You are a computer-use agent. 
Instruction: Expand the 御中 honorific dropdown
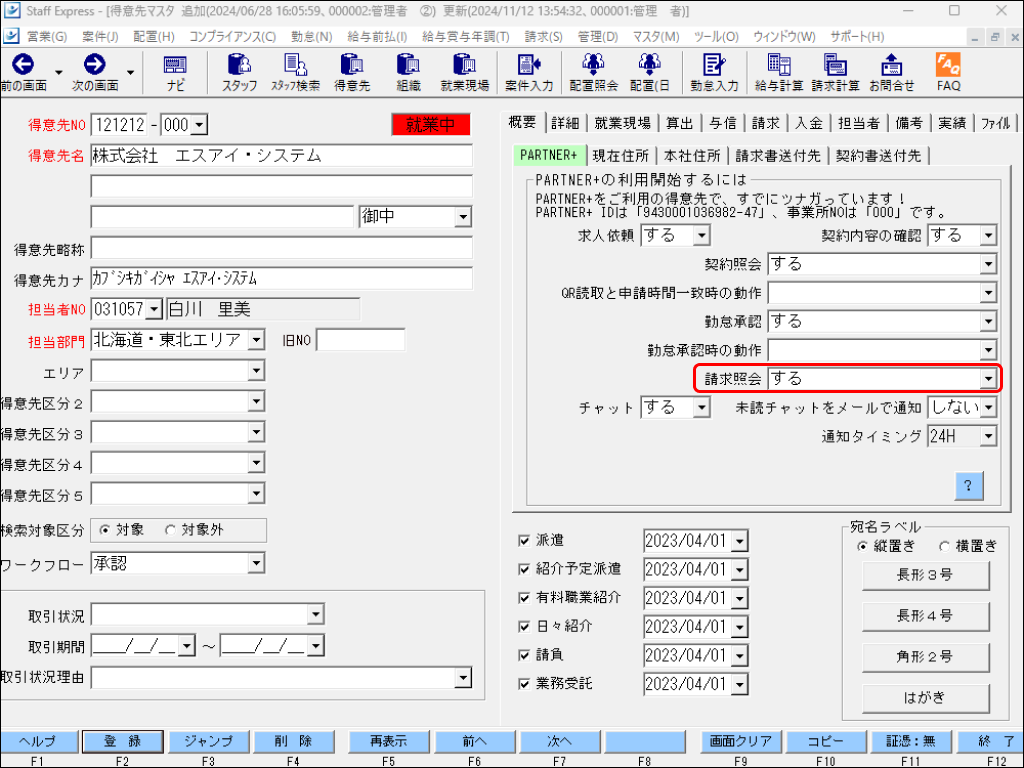463,217
